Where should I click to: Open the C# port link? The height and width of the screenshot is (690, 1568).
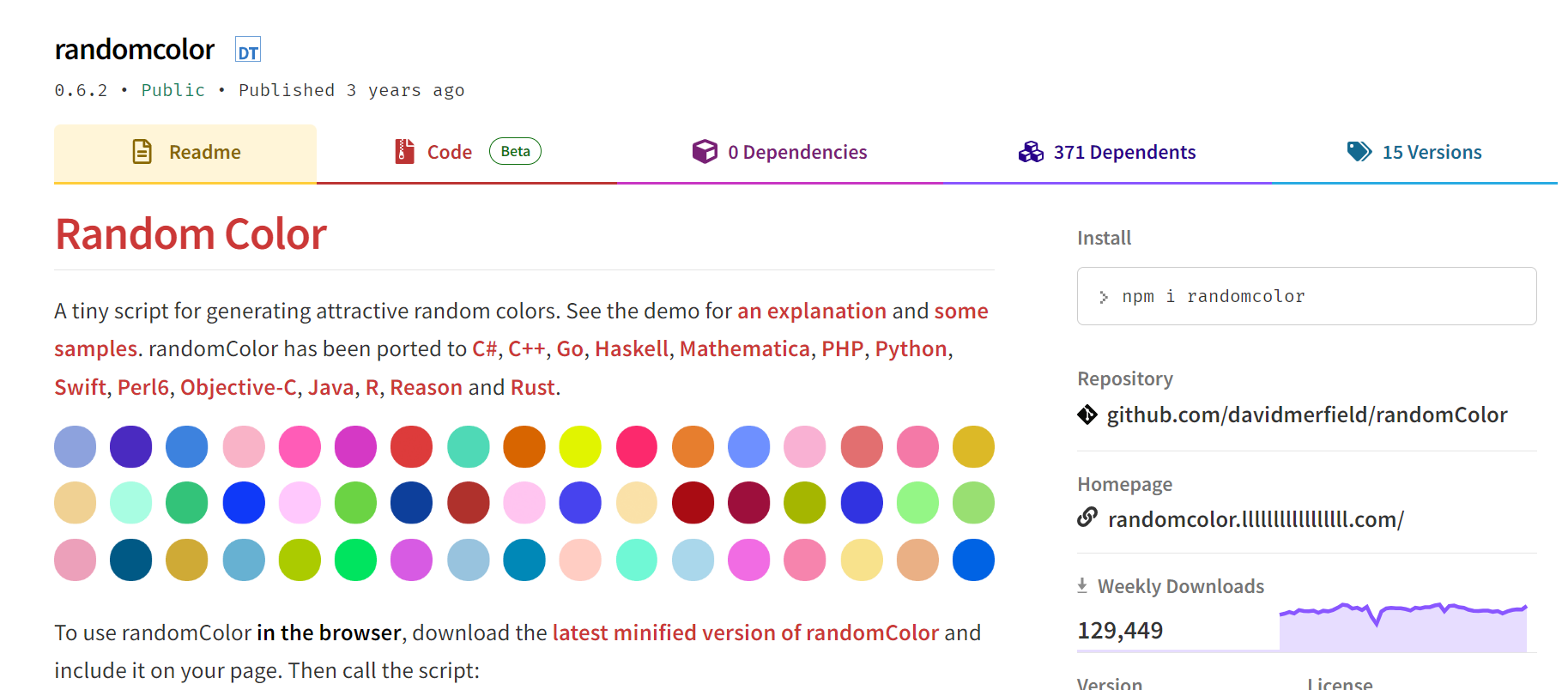(x=484, y=348)
